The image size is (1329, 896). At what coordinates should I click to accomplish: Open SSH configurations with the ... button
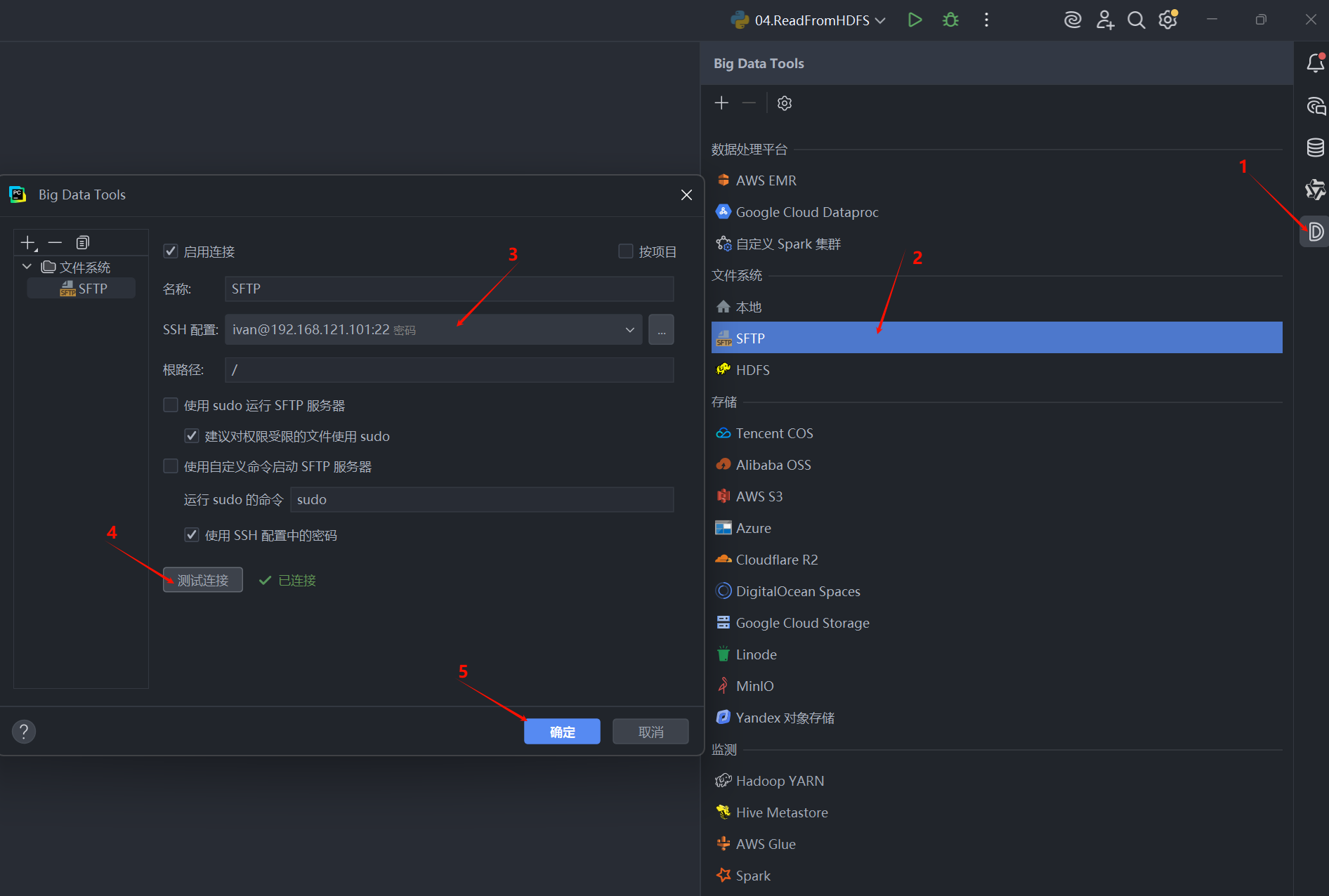tap(661, 329)
